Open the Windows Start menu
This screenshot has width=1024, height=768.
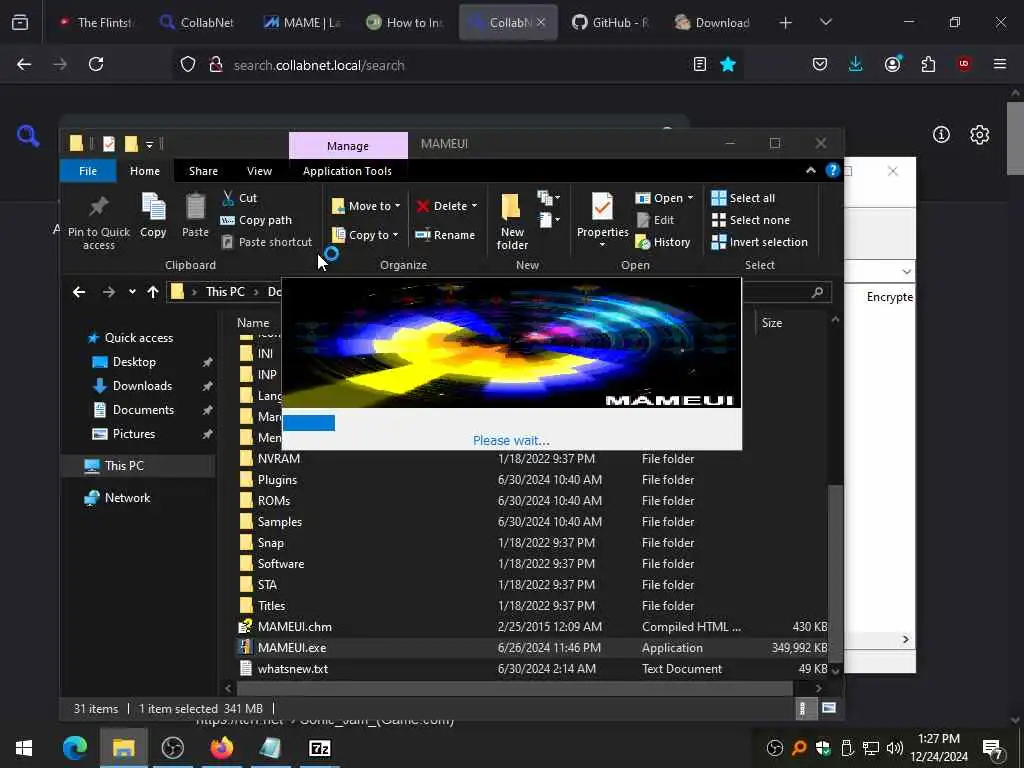tap(24, 748)
